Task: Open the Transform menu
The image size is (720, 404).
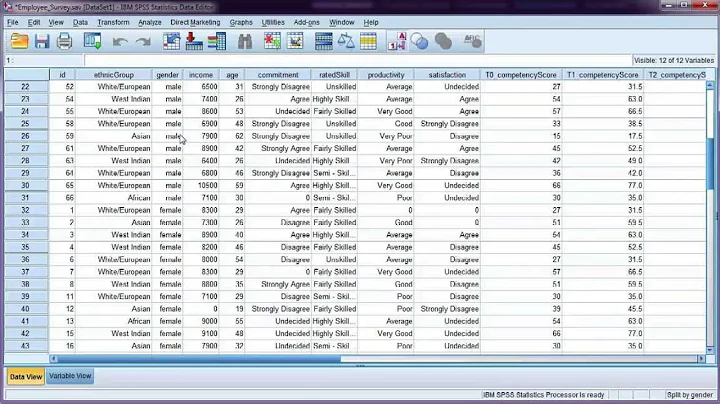Action: coord(113,22)
